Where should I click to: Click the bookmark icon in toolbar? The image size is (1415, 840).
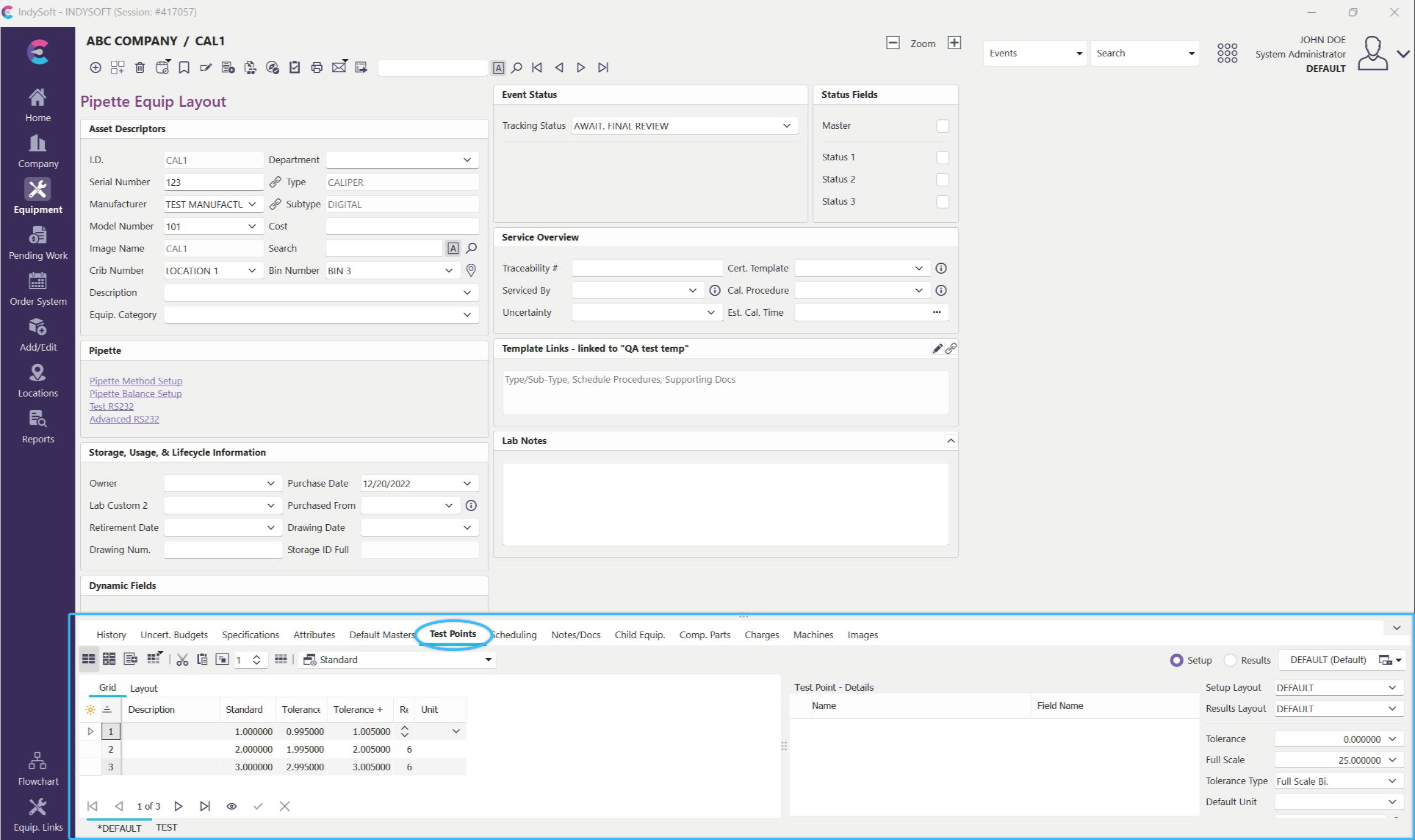coord(184,68)
